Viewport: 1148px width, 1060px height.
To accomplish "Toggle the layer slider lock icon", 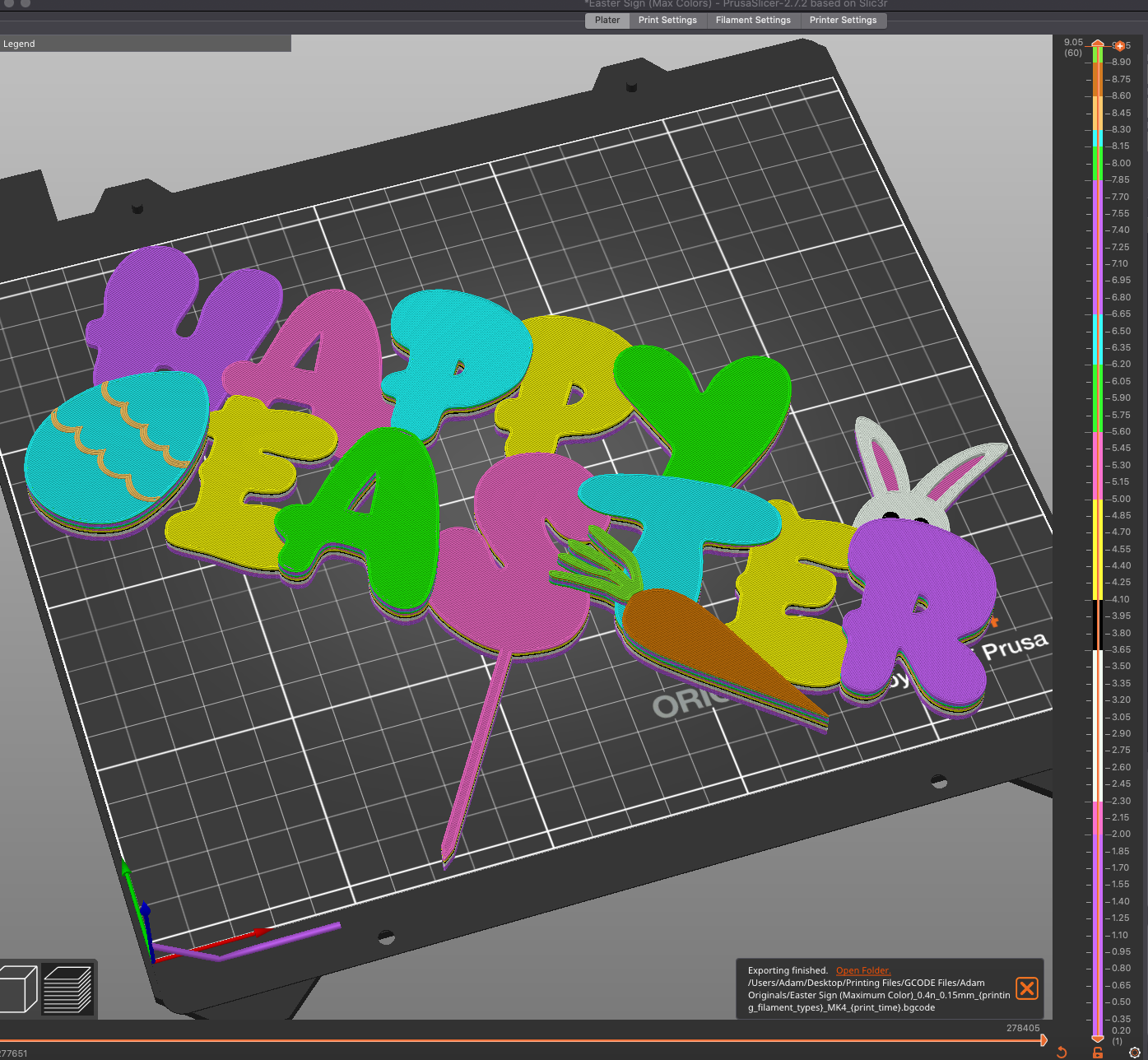I will pos(1098,1052).
